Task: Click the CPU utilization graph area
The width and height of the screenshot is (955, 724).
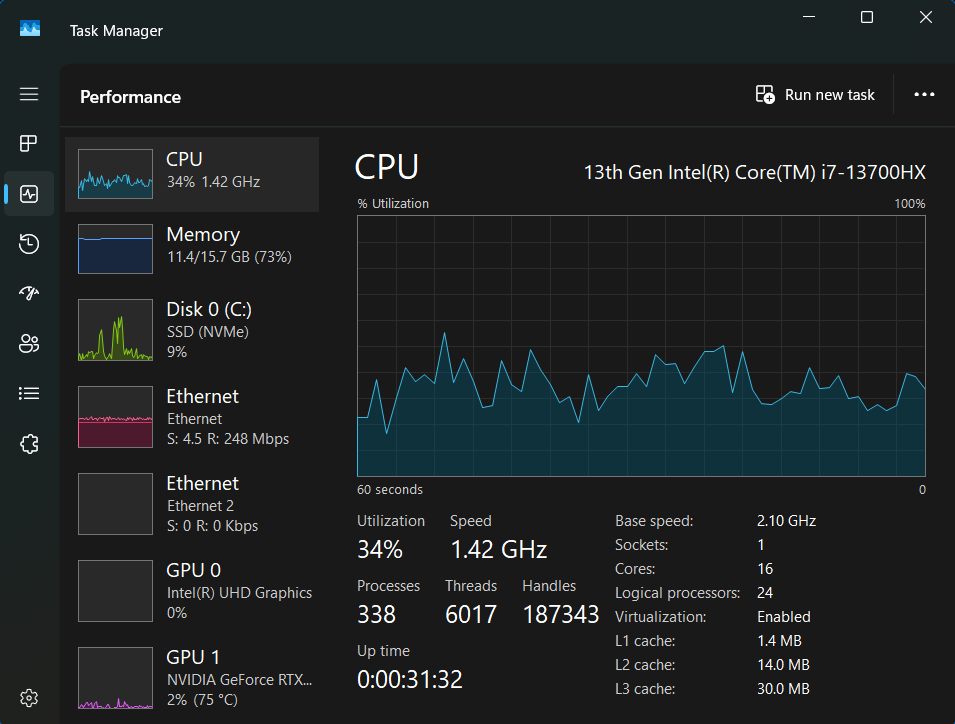Action: (641, 346)
